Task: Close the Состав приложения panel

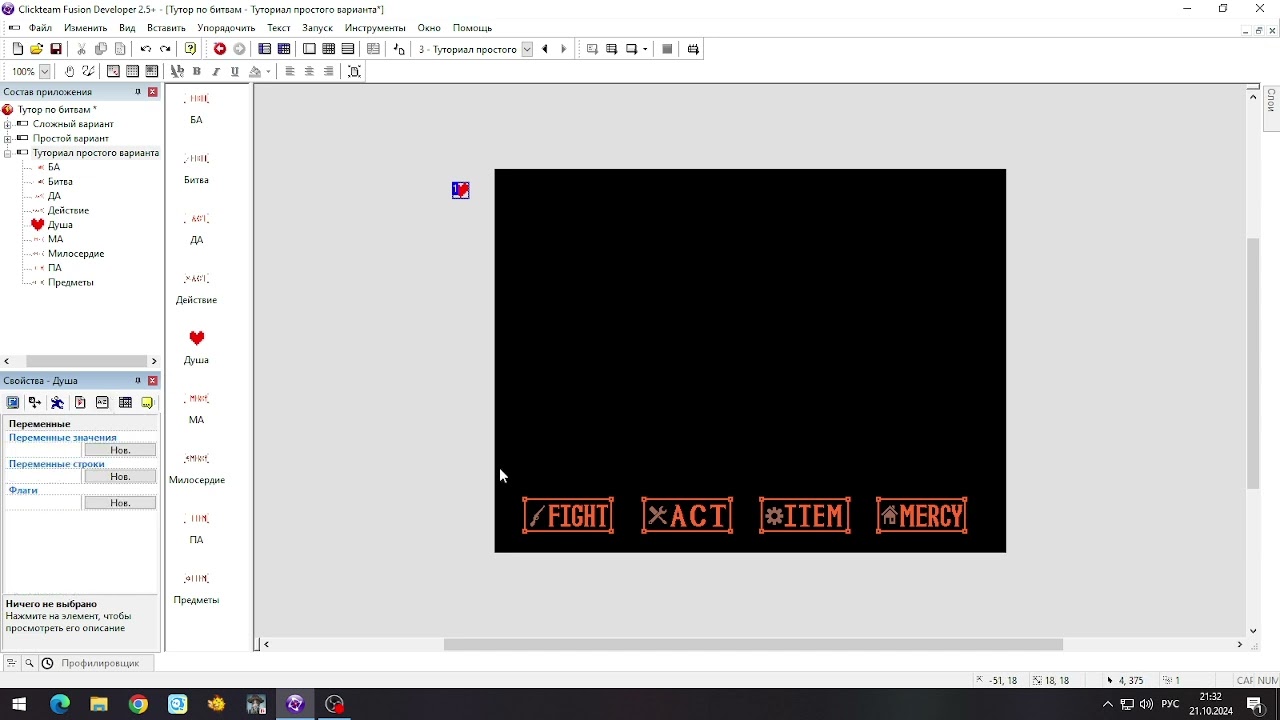Action: 153,92
